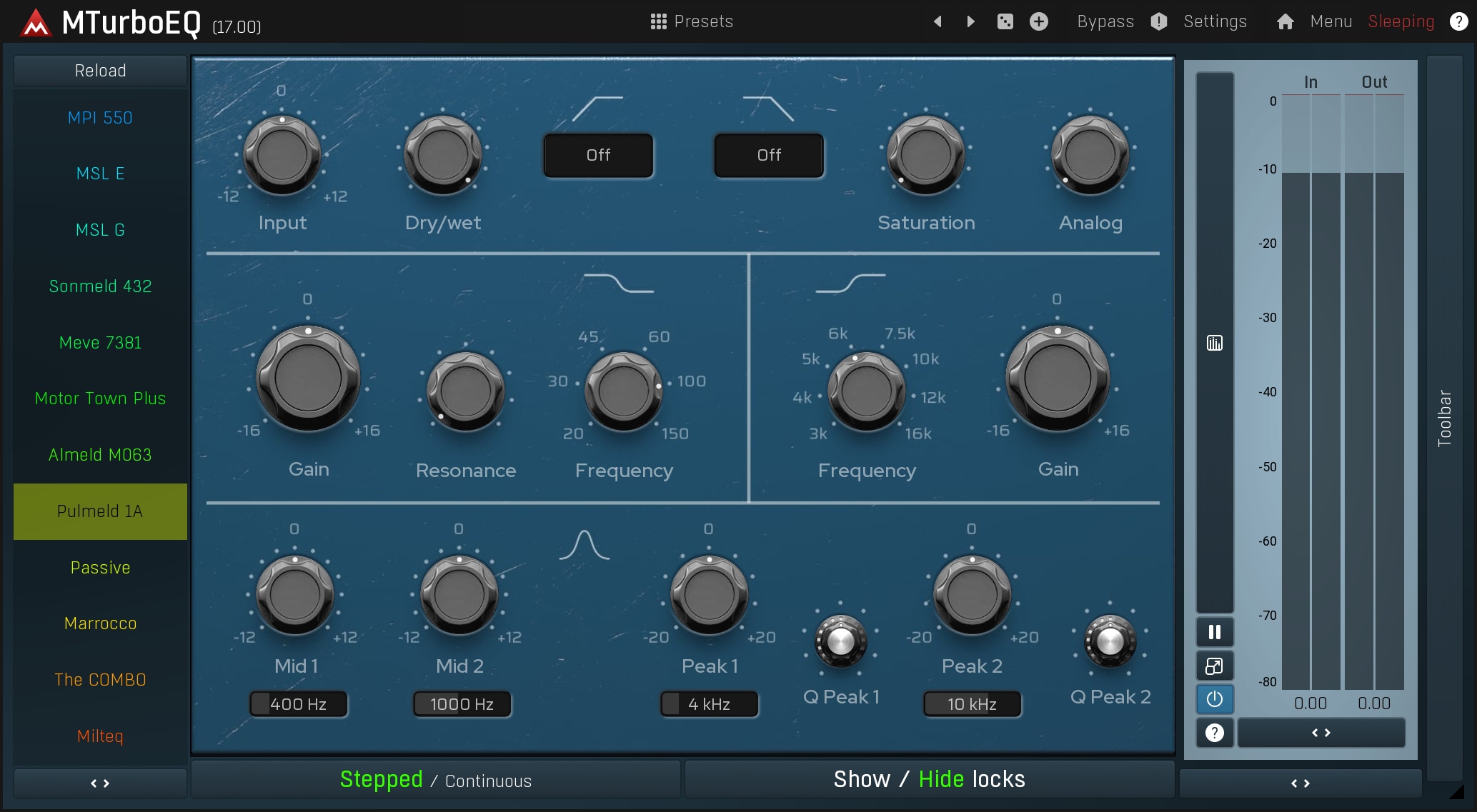Screen dimensions: 1477x812
Task: Toggle the meter power button
Action: tap(1214, 698)
